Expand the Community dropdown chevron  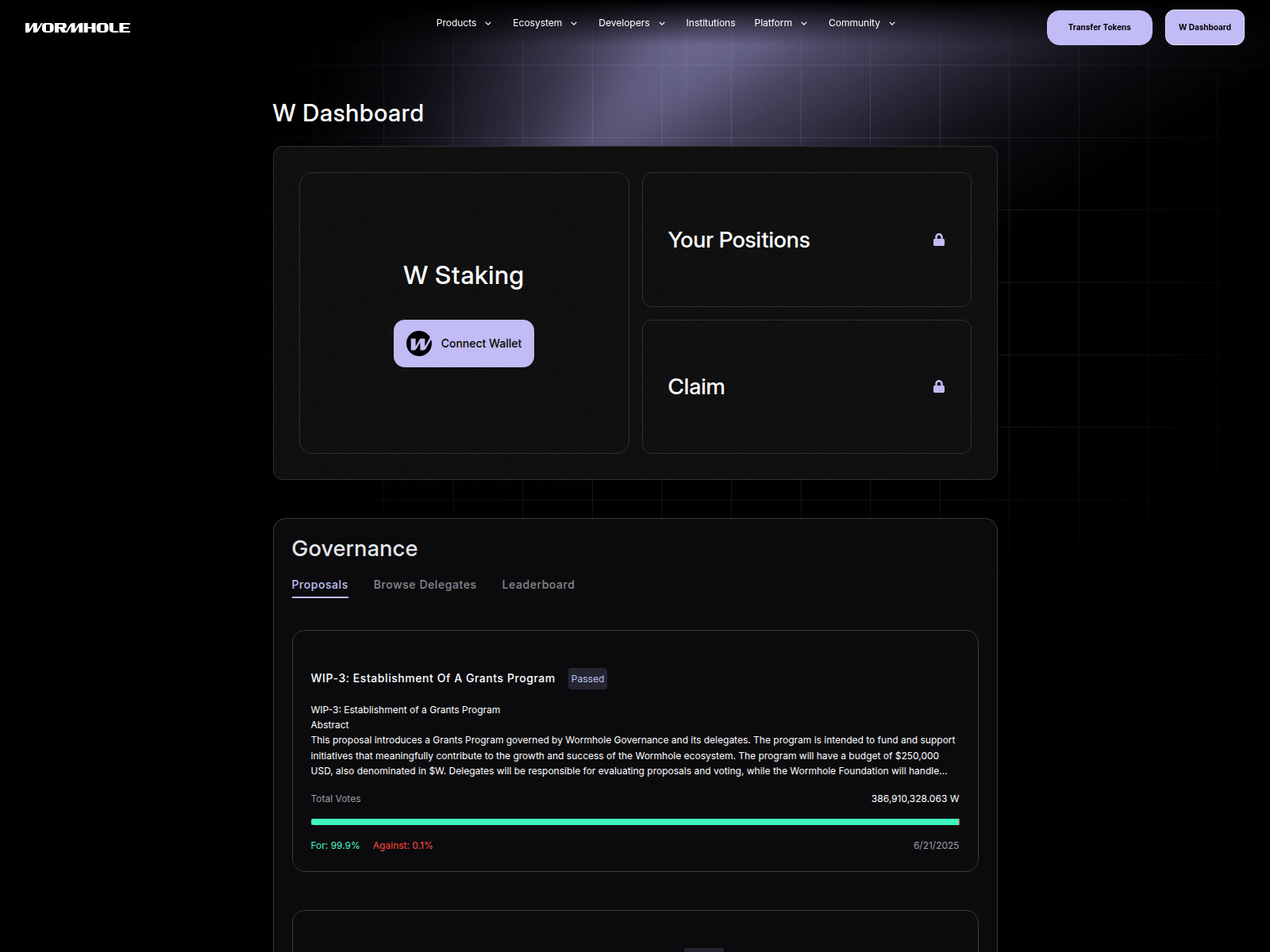click(x=892, y=24)
